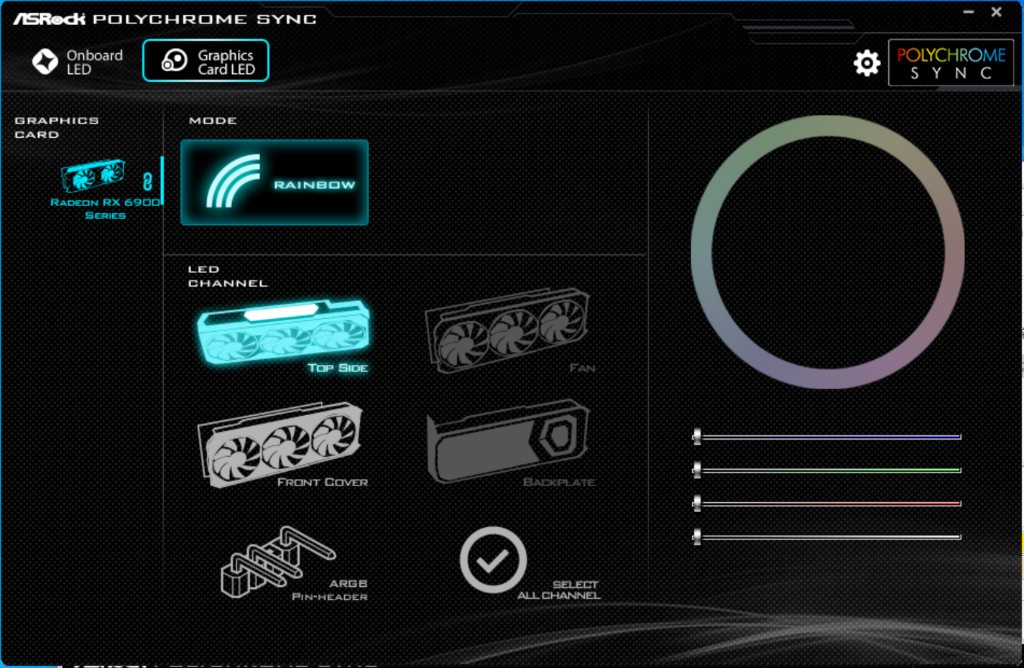1024x668 pixels.
Task: Check Select All Channel
Action: (530, 563)
